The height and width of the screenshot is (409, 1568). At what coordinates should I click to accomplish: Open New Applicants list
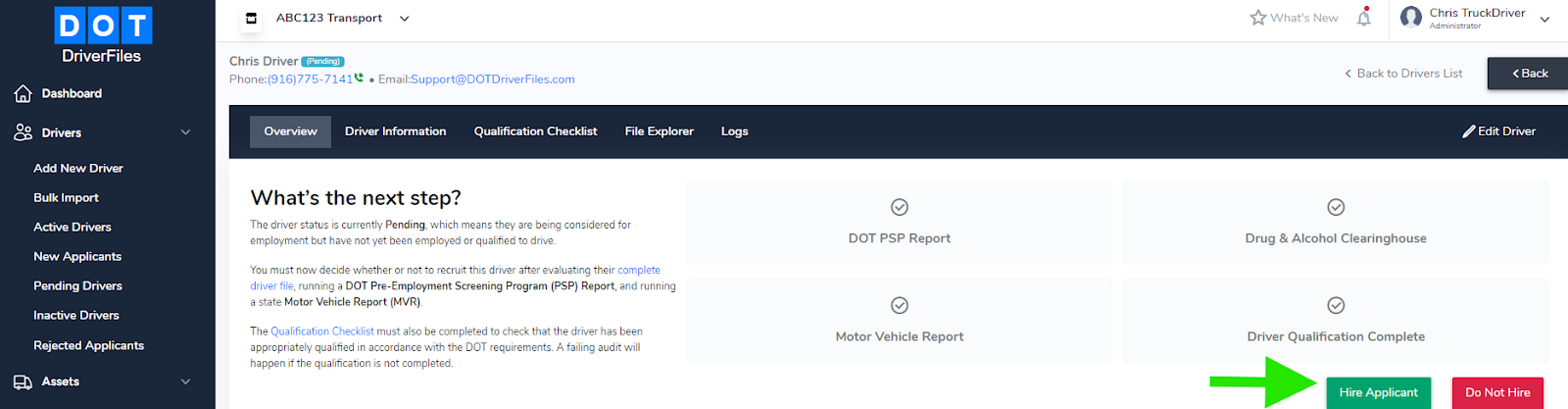(x=77, y=257)
